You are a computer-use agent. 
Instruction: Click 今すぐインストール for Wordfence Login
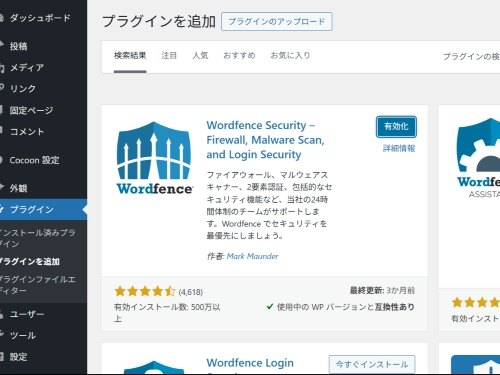[x=372, y=364]
